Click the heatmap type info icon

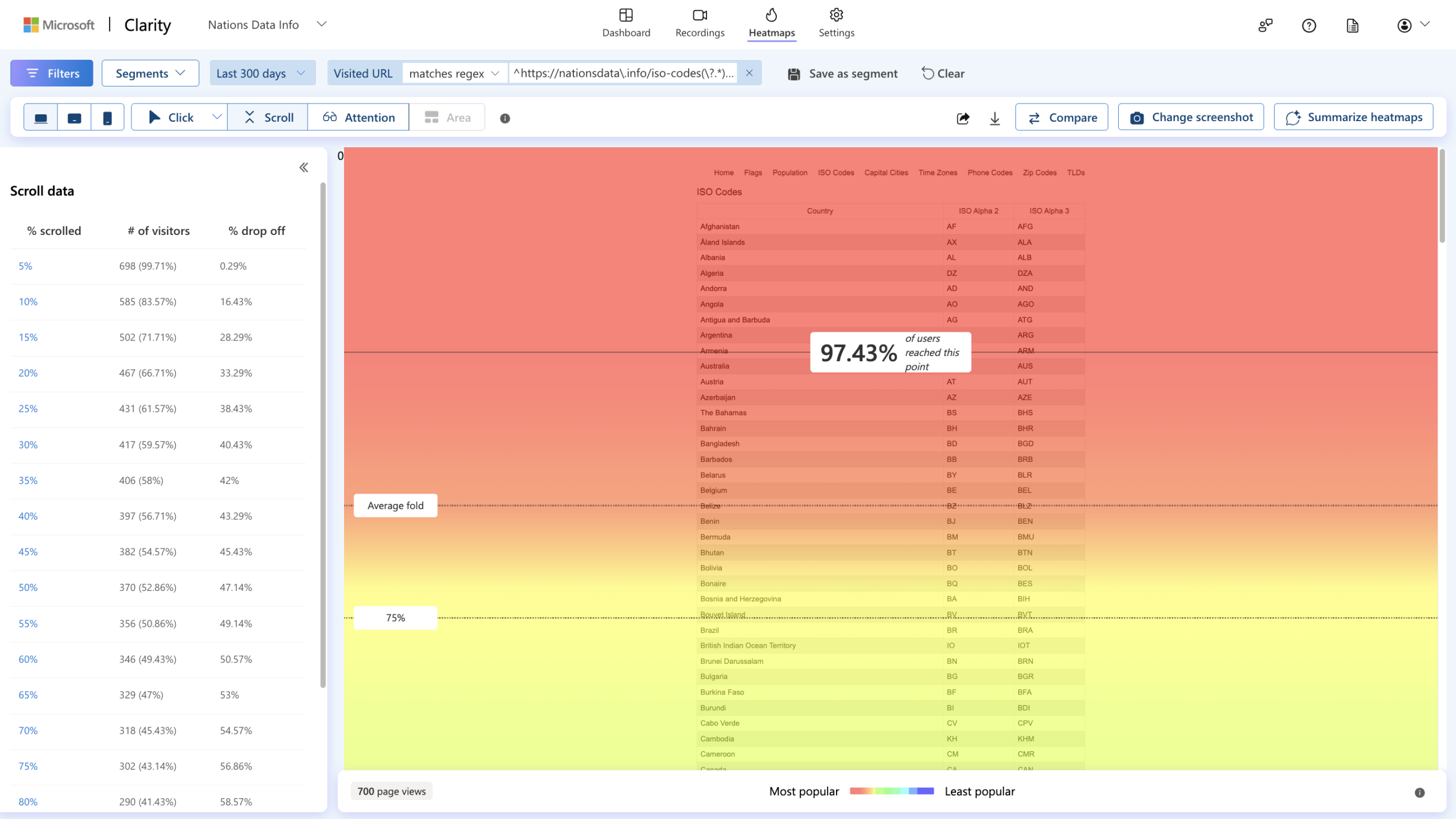tap(504, 118)
